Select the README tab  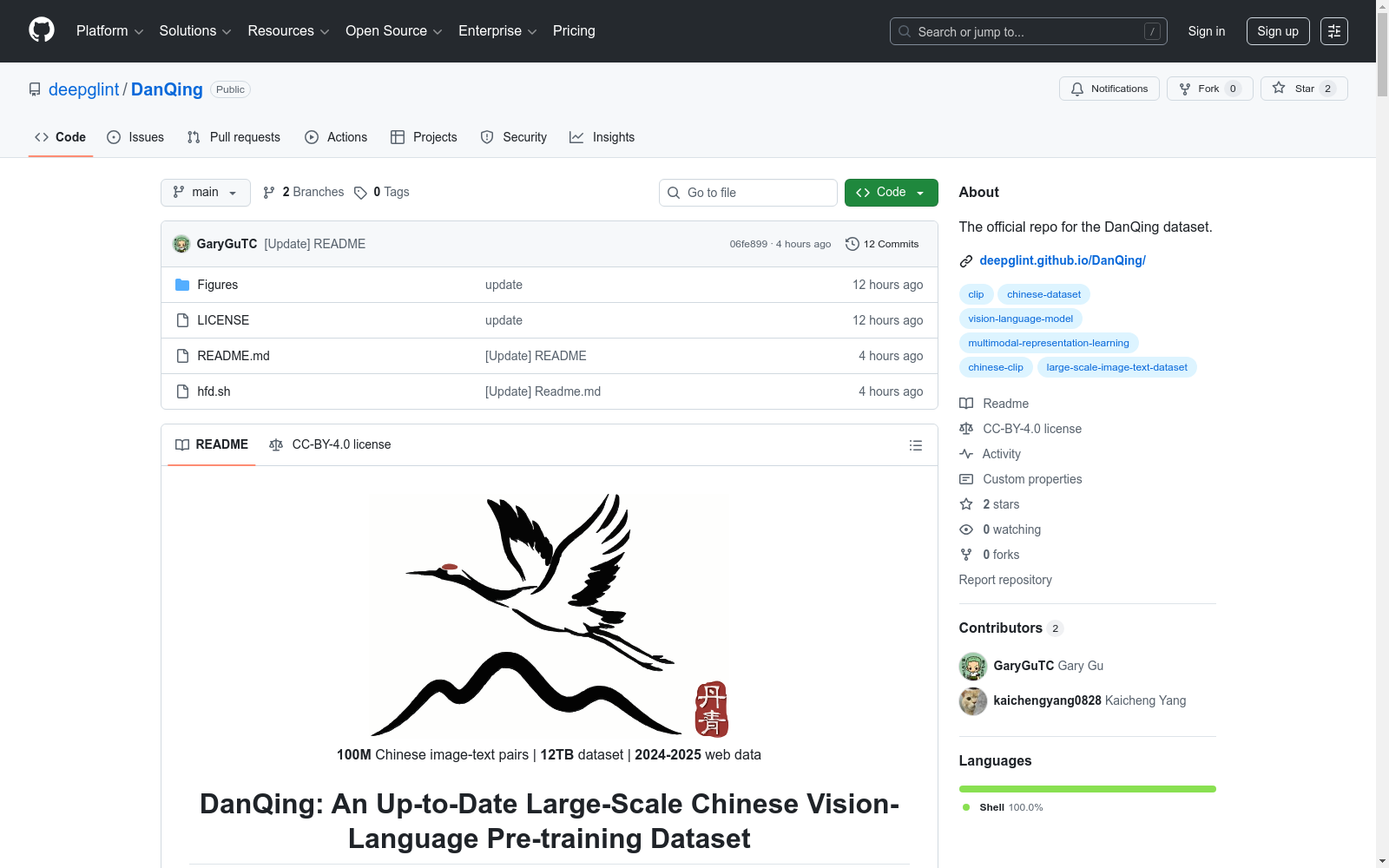(x=212, y=444)
